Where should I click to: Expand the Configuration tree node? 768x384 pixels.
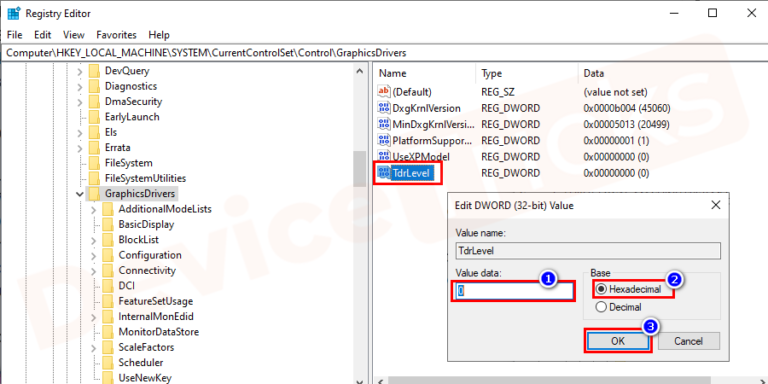[x=94, y=256]
